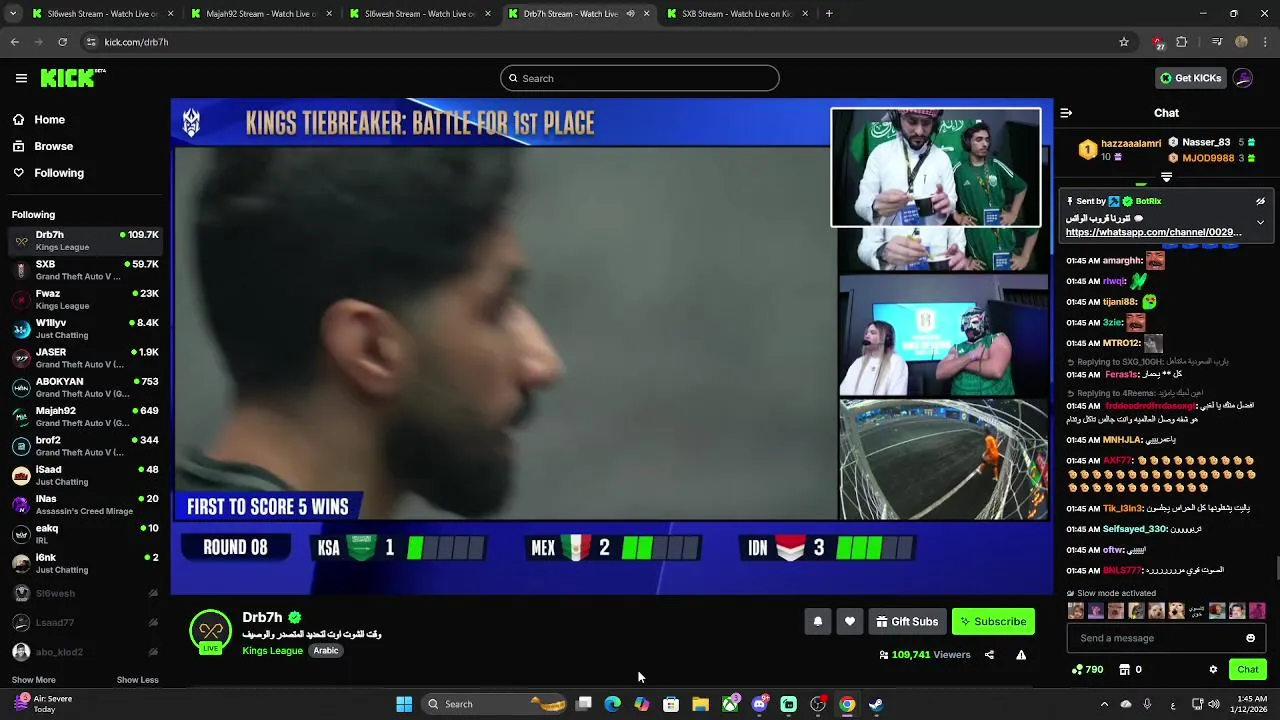Open File Explorer from taskbar
1280x720 pixels.
[700, 704]
